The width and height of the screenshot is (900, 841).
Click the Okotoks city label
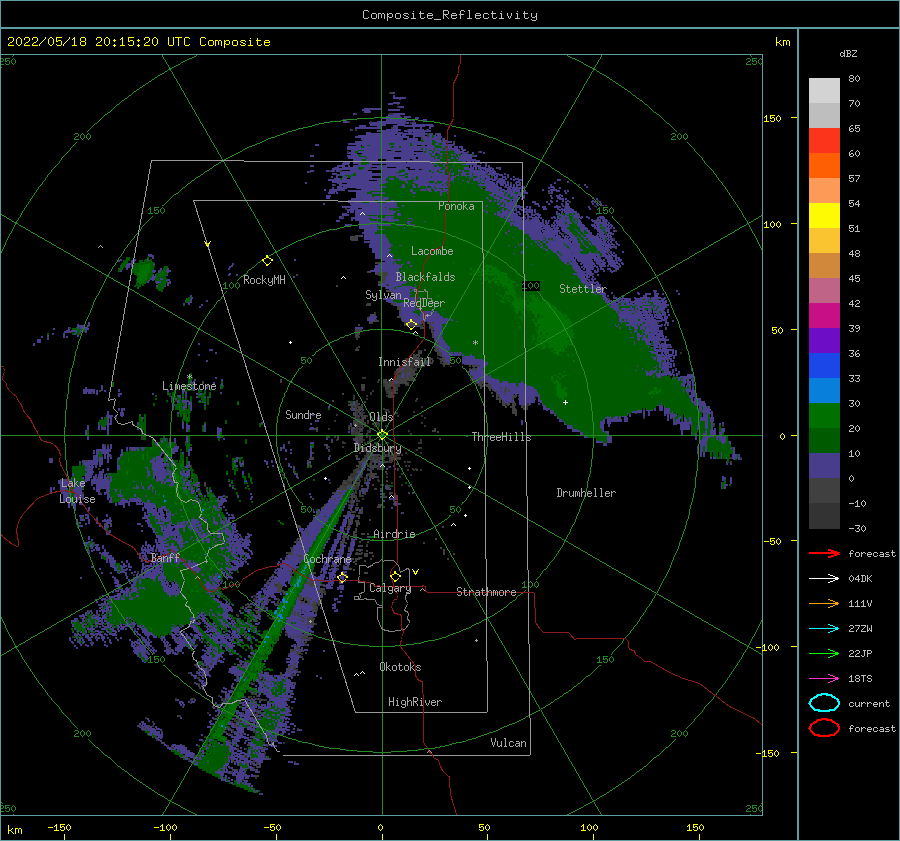[400, 667]
